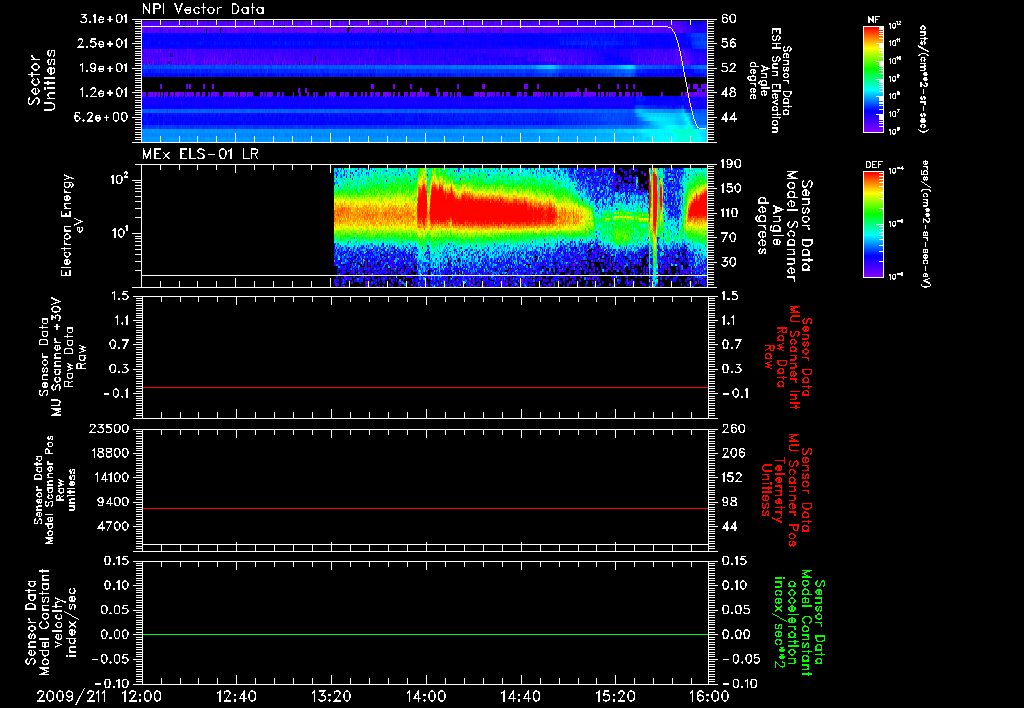Click the 98 telemetry right-axis tick

[729, 502]
